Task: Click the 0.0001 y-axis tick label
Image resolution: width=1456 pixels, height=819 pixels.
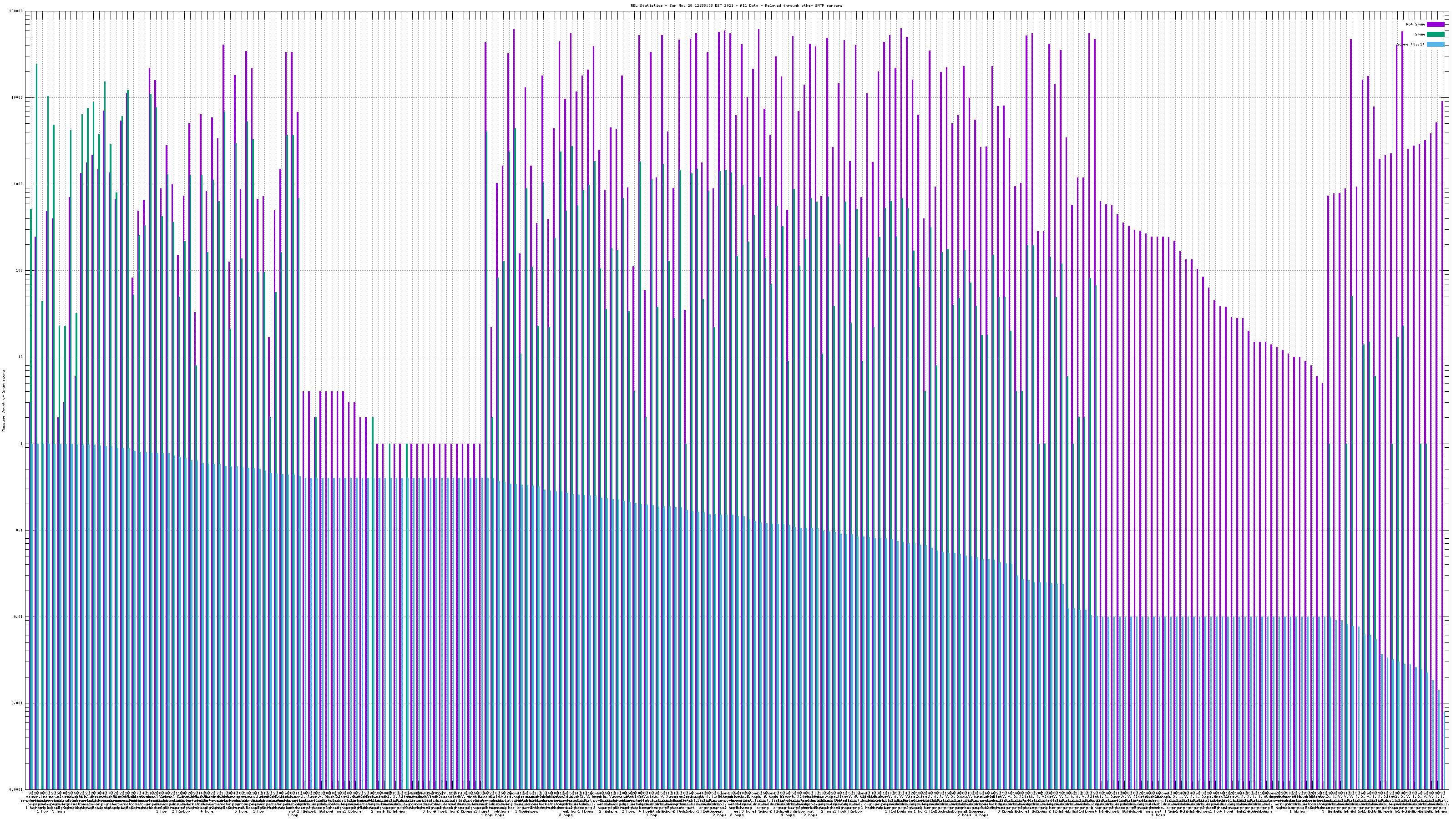Action: 16,789
